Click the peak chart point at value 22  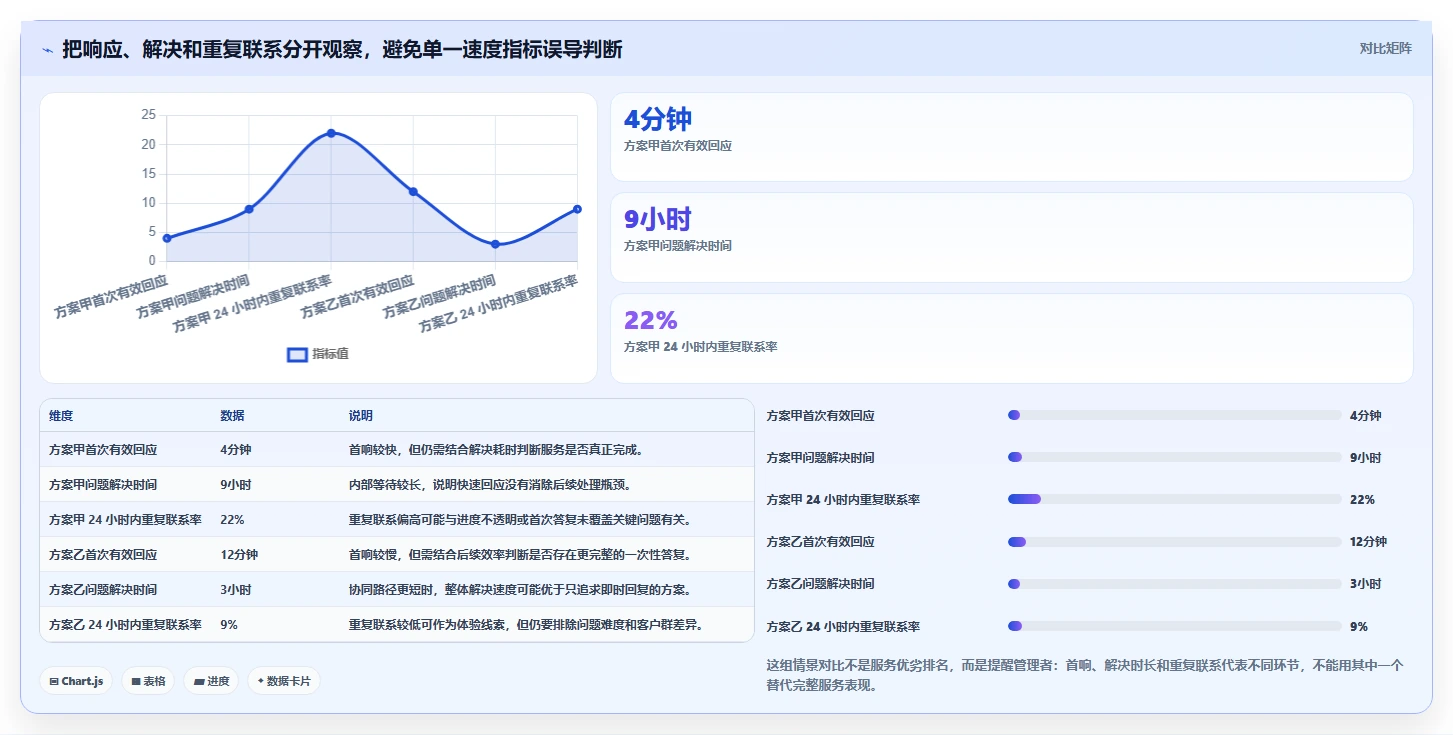[331, 133]
